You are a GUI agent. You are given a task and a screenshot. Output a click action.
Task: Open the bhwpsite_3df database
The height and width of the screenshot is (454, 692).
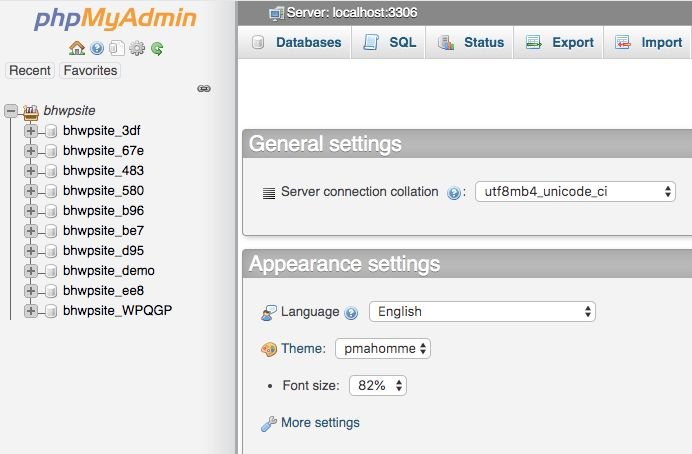click(x=102, y=131)
